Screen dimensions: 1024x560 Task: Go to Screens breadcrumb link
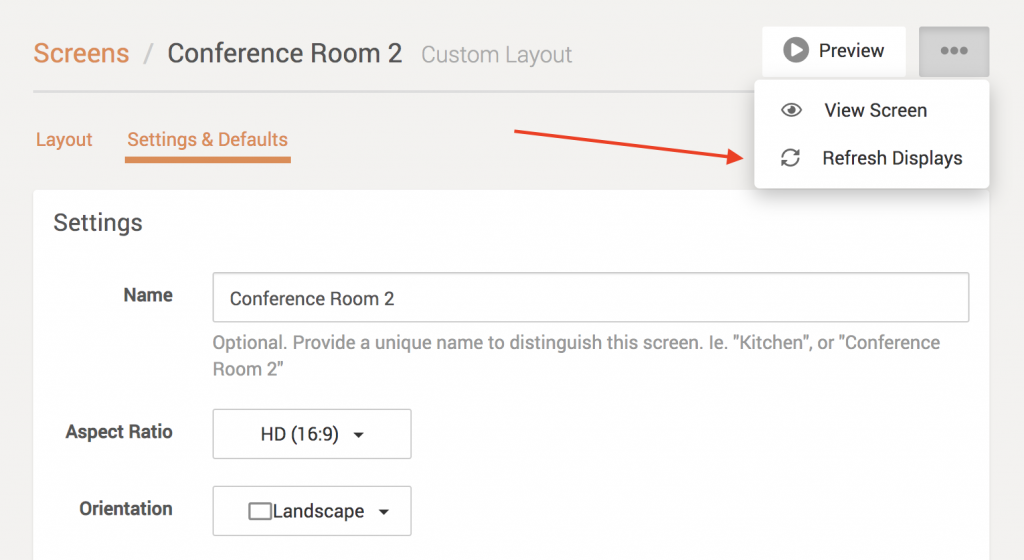[82, 53]
